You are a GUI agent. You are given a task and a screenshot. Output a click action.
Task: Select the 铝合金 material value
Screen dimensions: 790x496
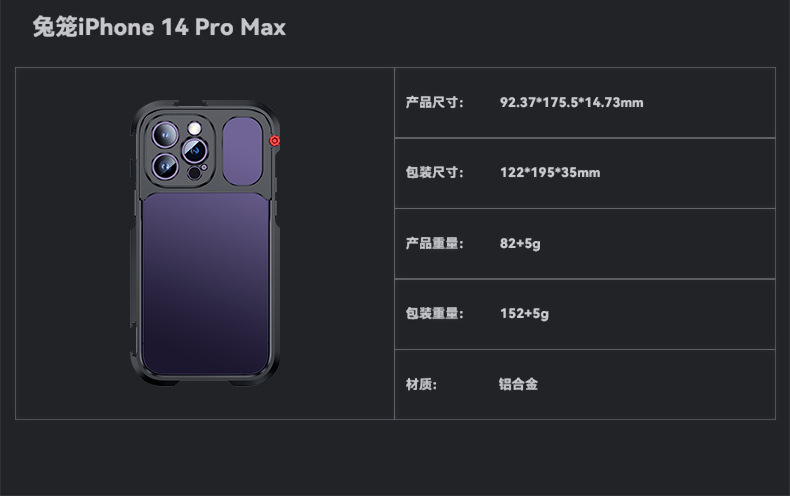(518, 384)
